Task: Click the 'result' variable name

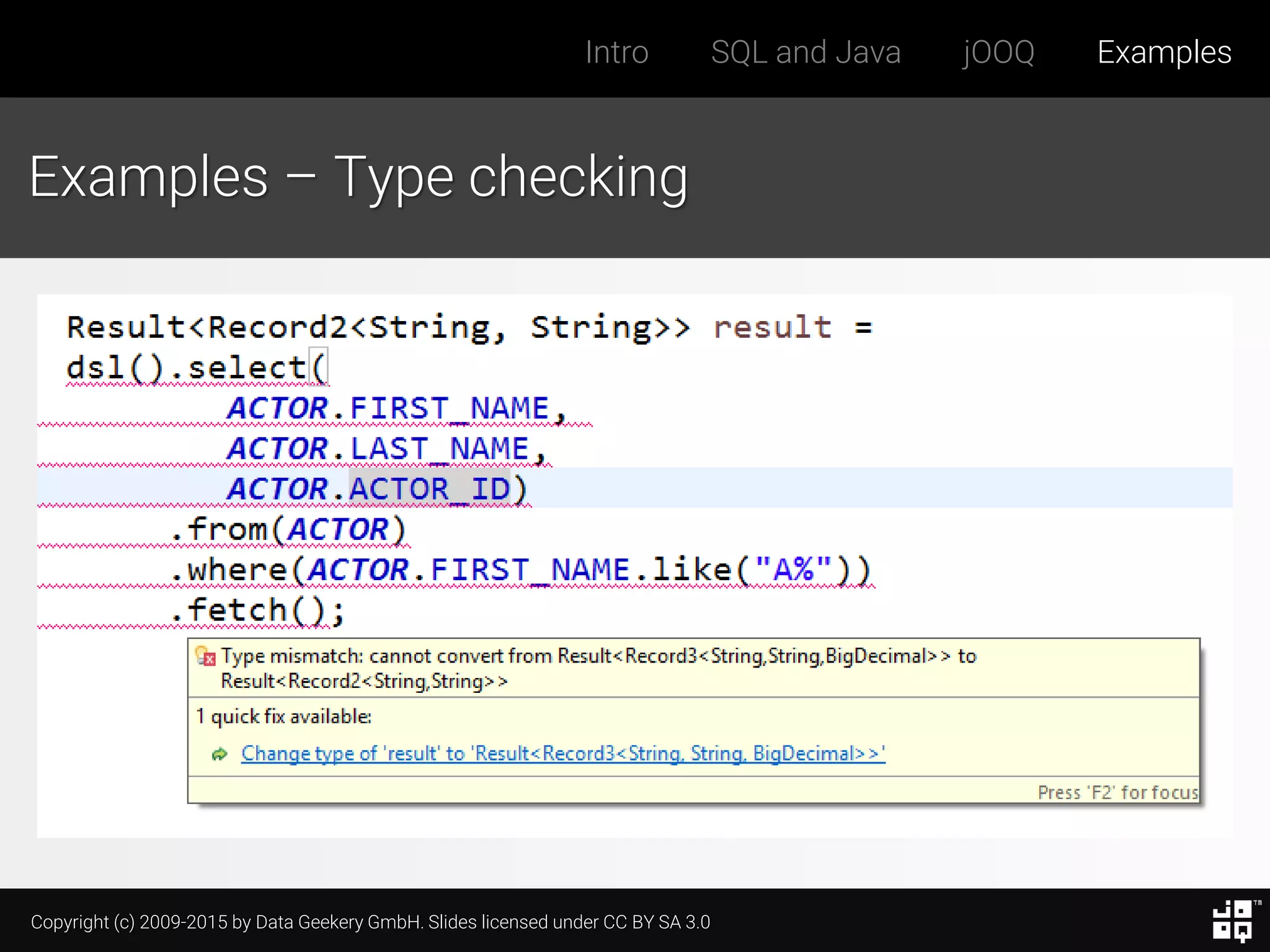Action: click(772, 327)
